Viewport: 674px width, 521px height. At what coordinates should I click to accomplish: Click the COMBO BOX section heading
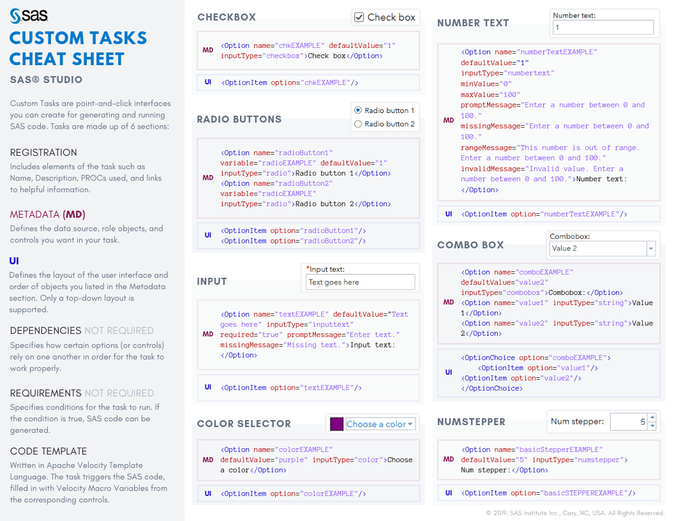pyautogui.click(x=470, y=245)
